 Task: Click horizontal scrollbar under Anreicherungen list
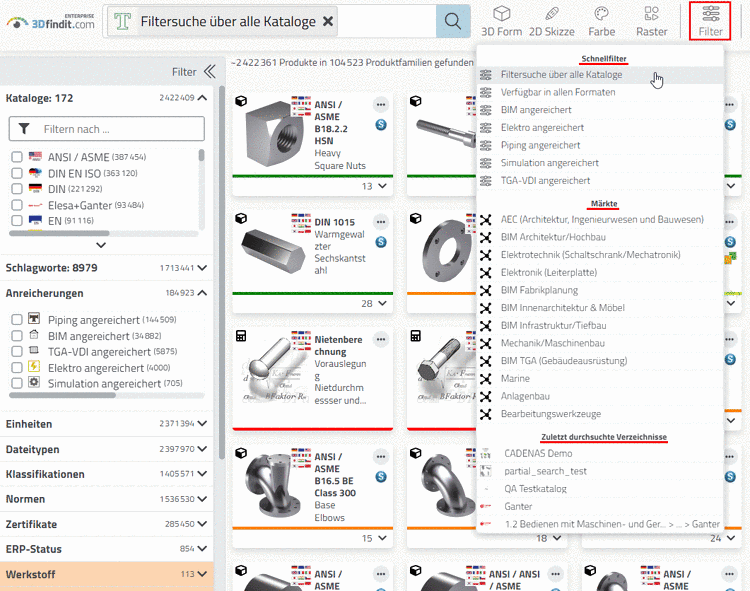click(62, 395)
